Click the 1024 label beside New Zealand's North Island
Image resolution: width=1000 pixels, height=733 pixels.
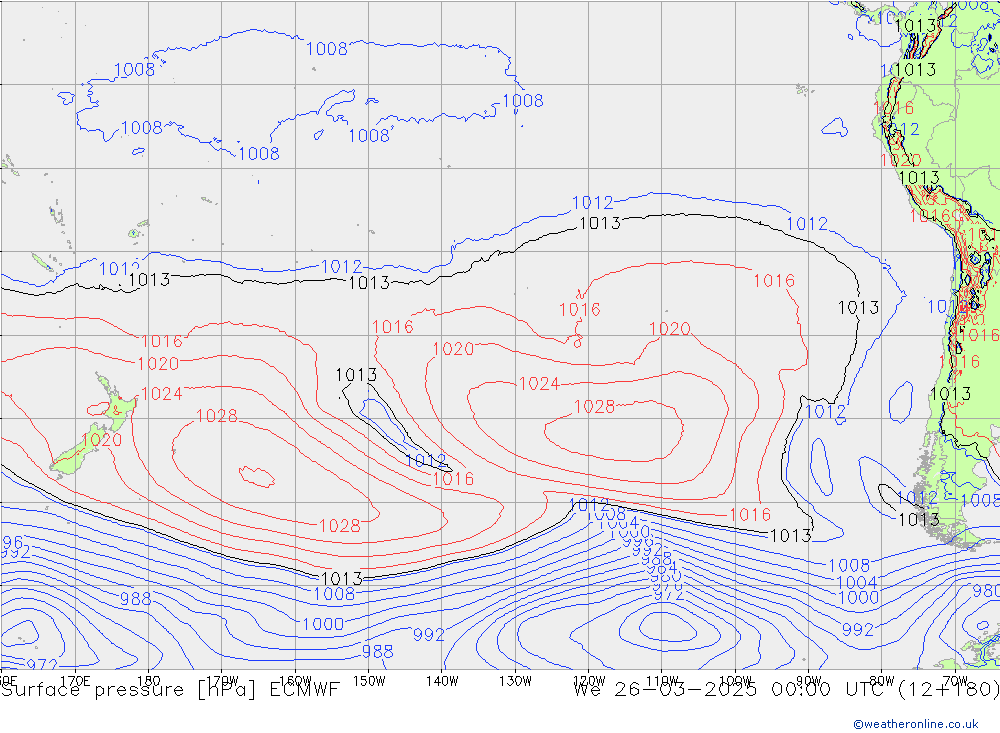[162, 394]
